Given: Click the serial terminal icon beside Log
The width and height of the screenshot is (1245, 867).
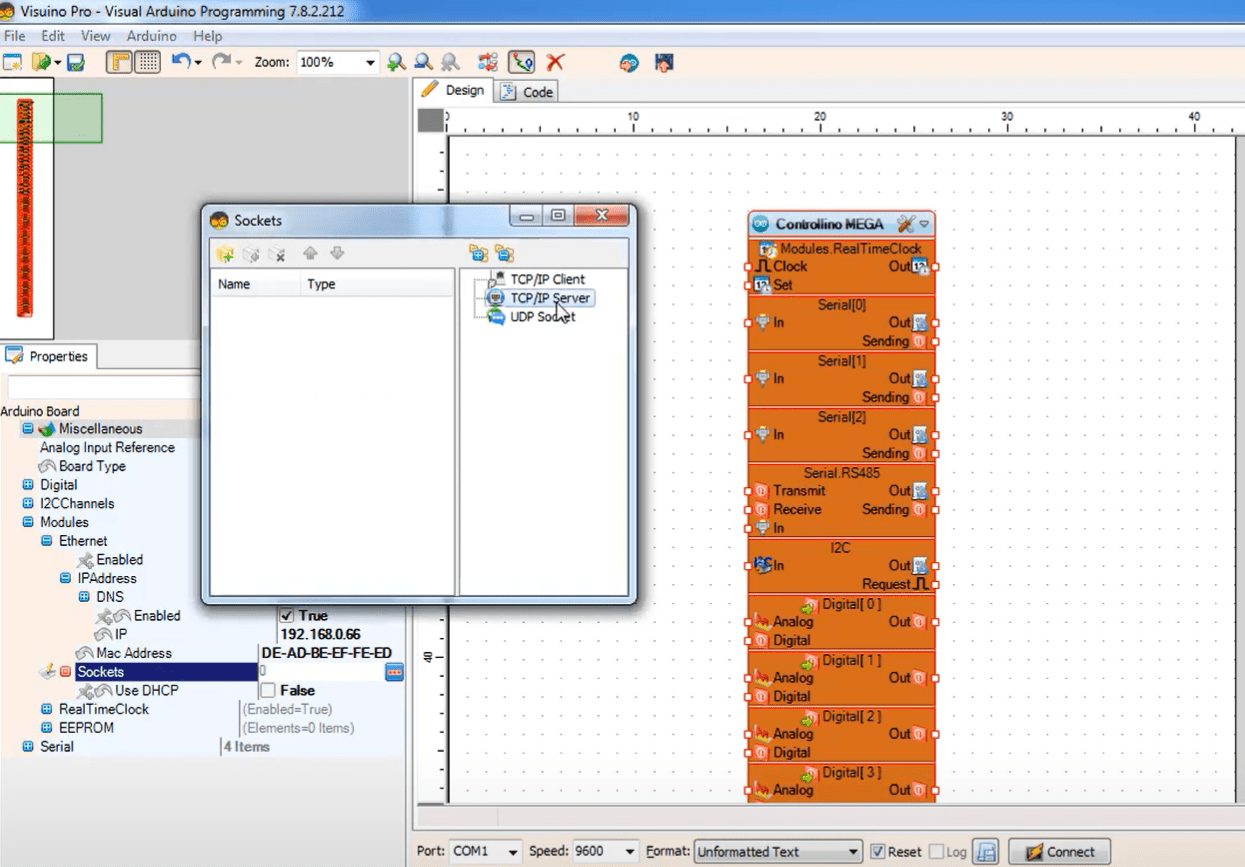Looking at the screenshot, I should coord(986,852).
